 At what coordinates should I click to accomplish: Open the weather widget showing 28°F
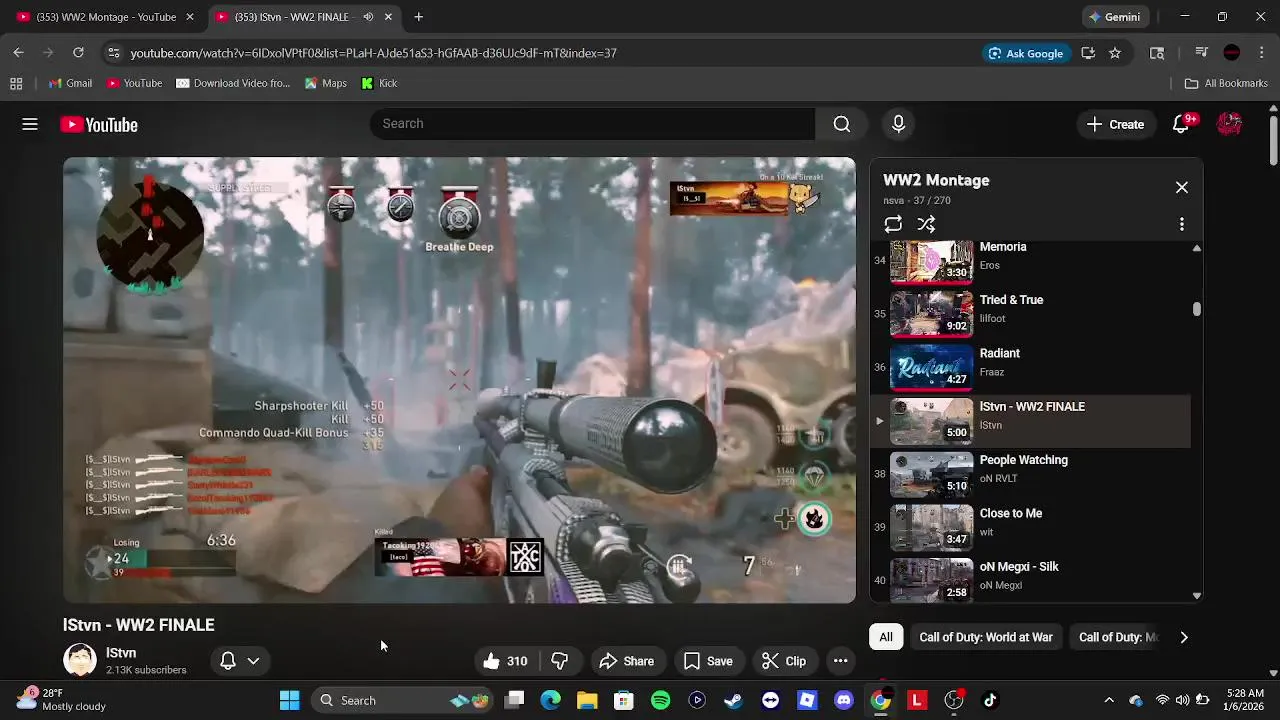click(62, 699)
